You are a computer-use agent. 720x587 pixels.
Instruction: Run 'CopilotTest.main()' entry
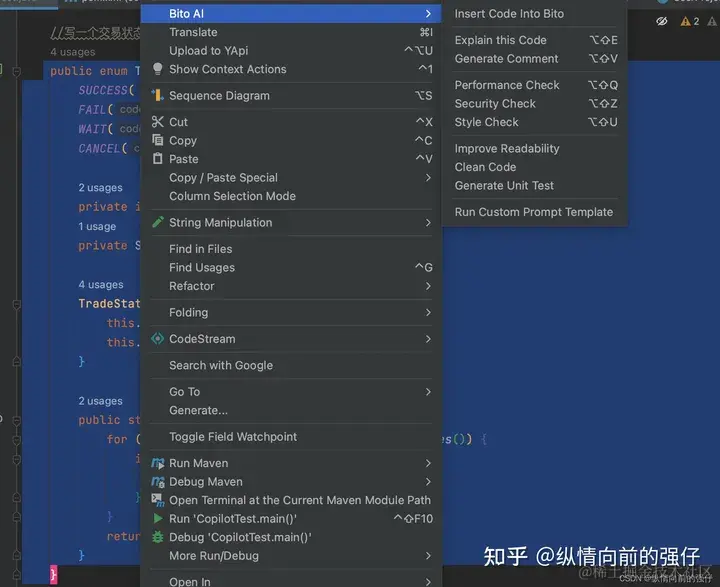click(291, 519)
